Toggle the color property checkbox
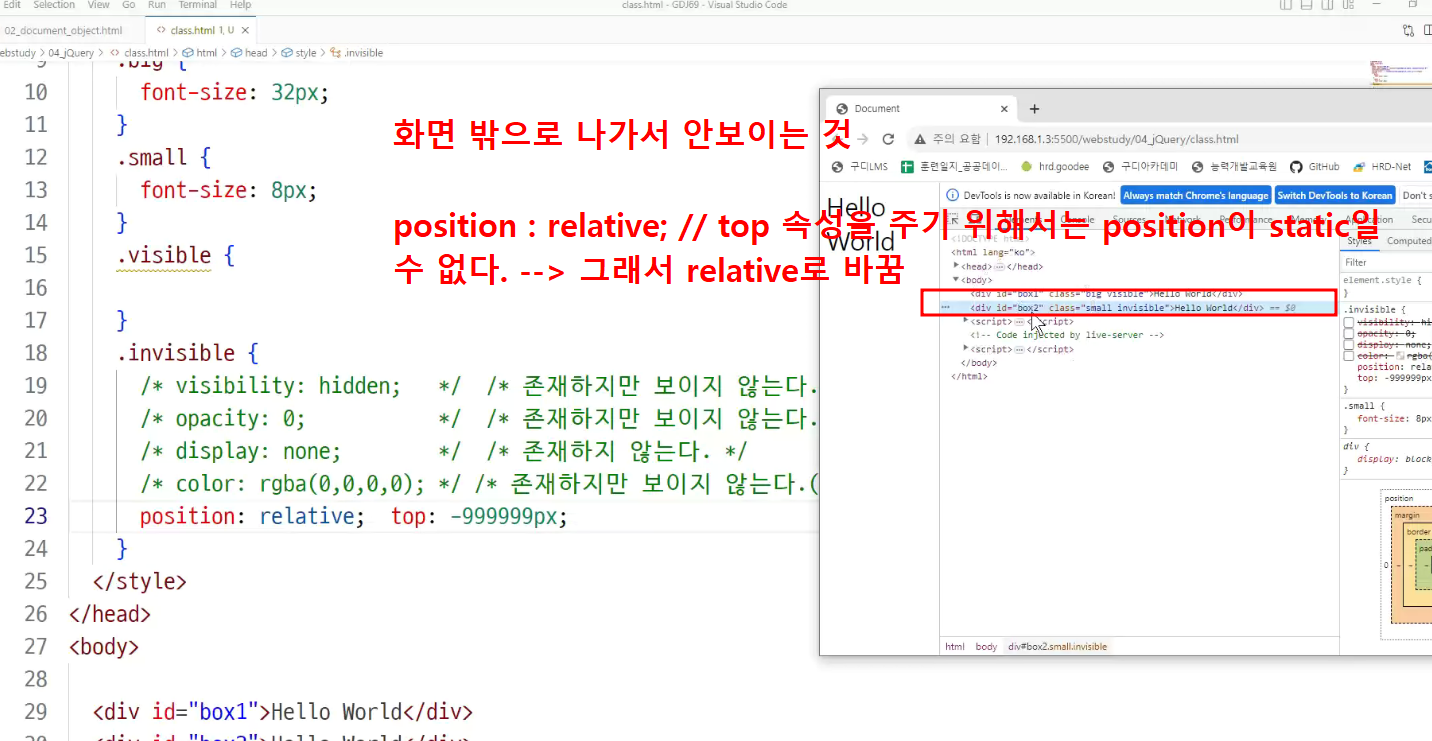 1349,356
